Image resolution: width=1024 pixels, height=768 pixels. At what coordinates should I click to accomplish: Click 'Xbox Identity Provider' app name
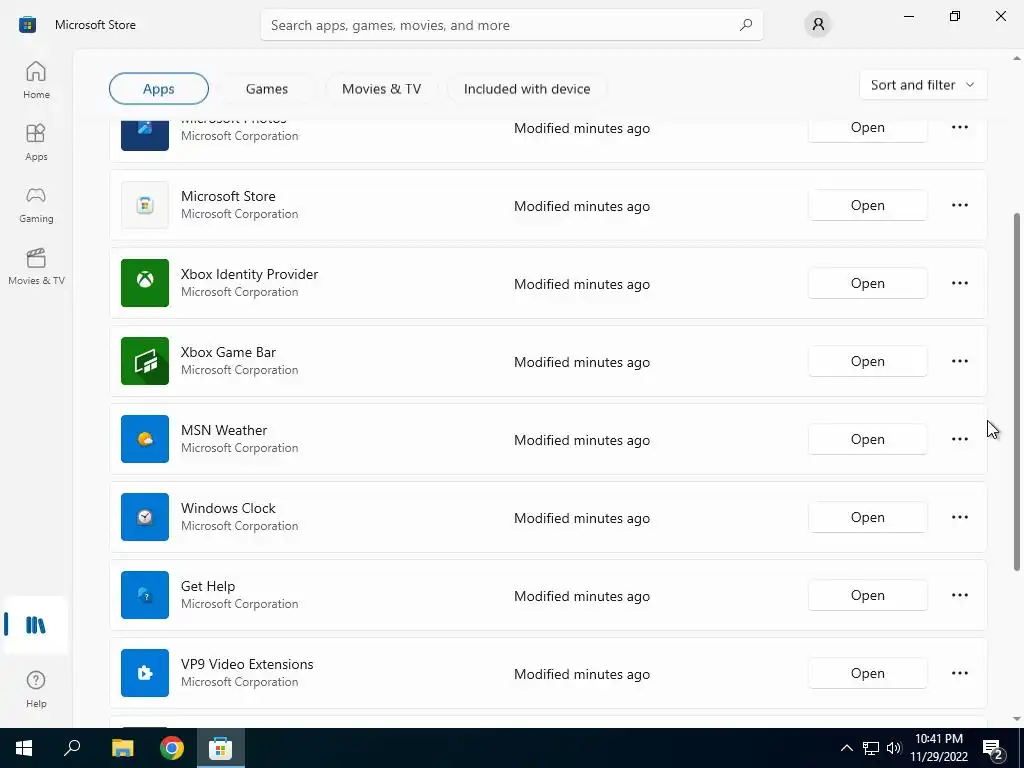(249, 274)
